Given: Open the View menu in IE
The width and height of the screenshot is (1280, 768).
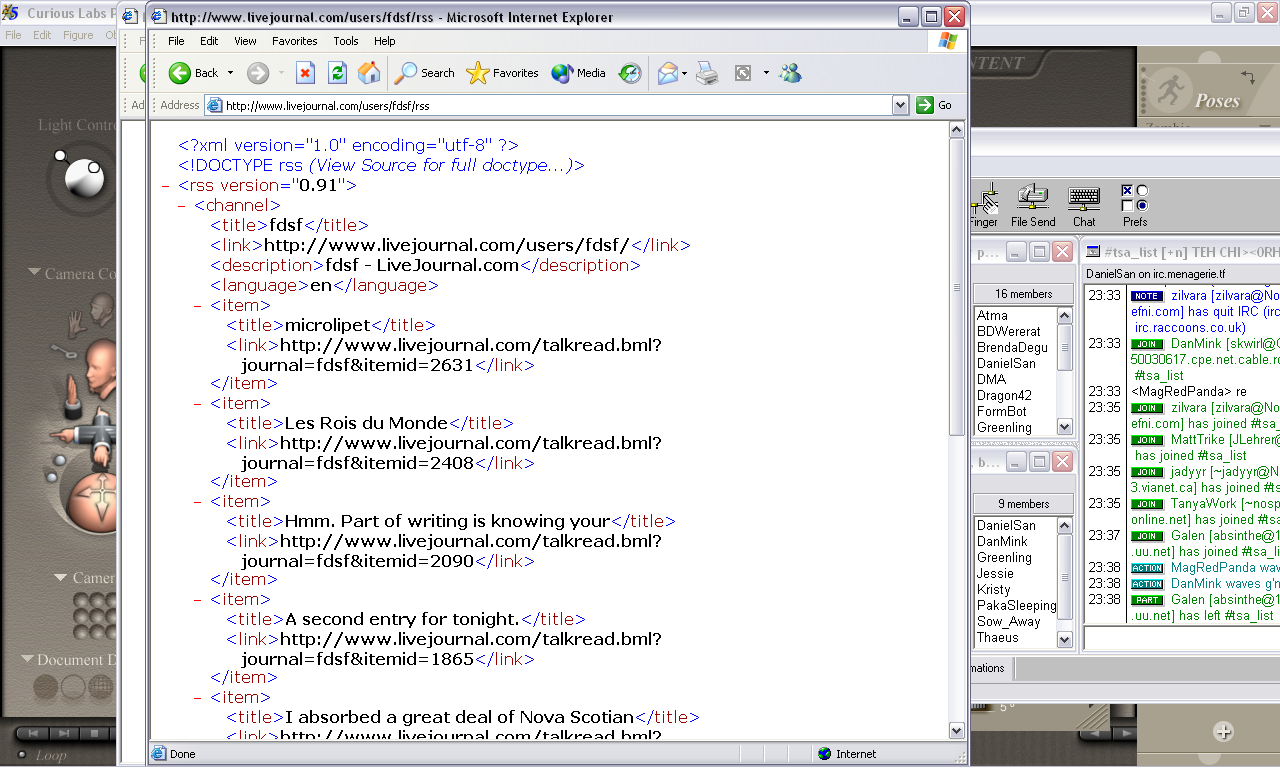Looking at the screenshot, I should [245, 41].
